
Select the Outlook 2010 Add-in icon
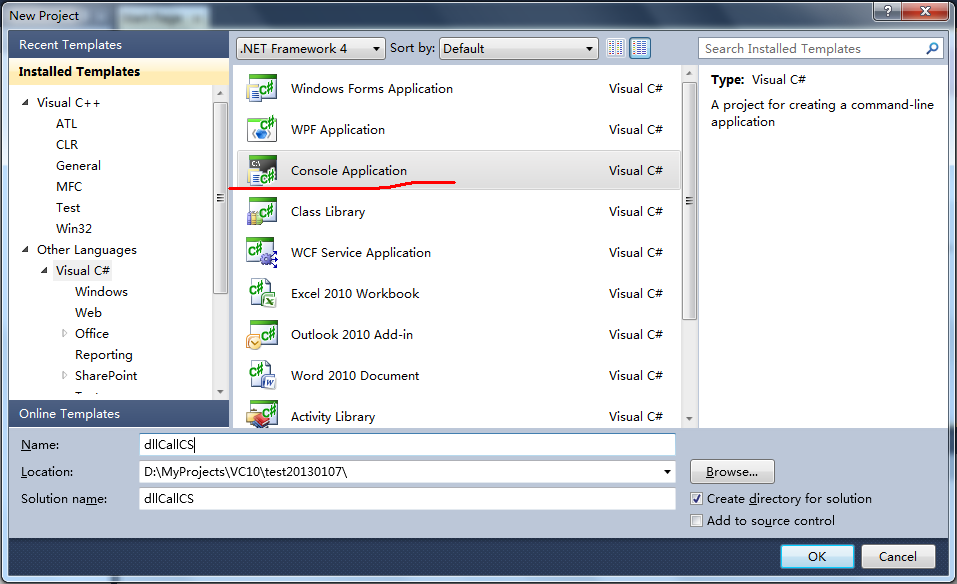tap(262, 334)
